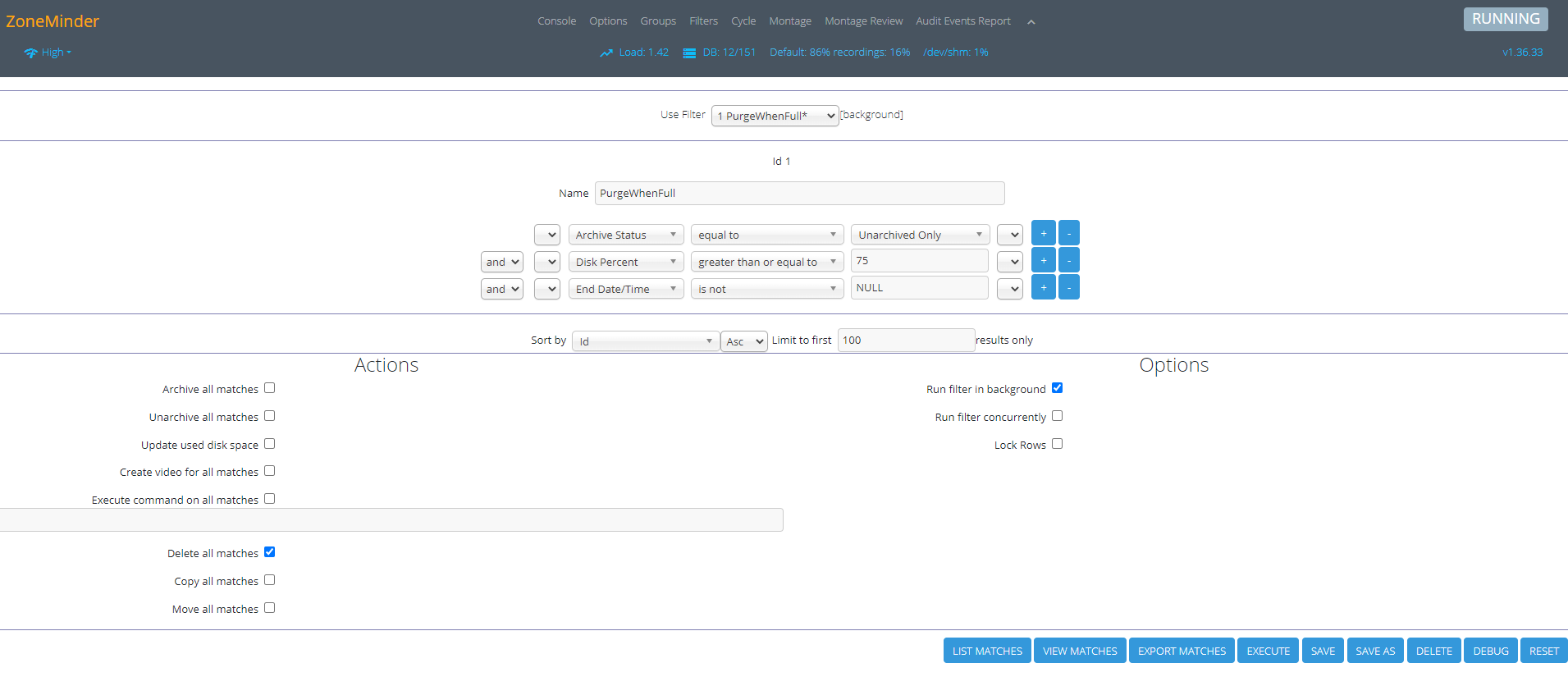
Task: Disable Run filter in background
Action: pyautogui.click(x=1057, y=388)
